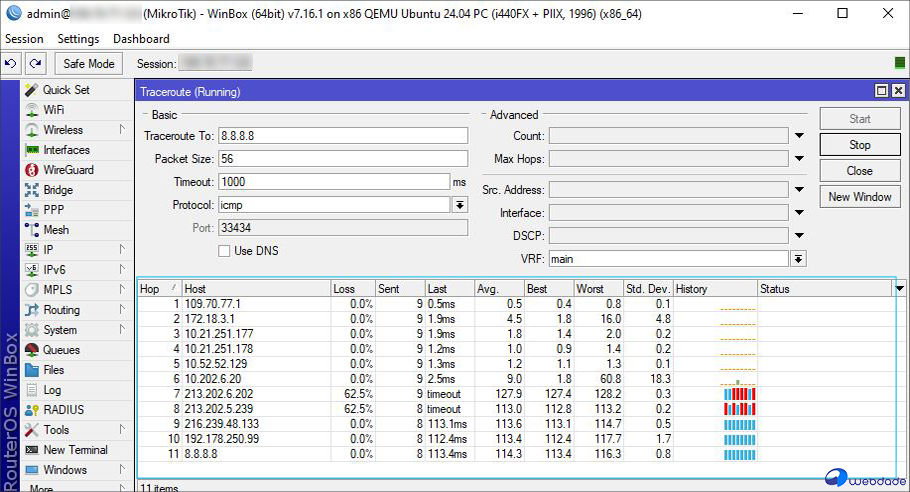The height and width of the screenshot is (492, 910).
Task: Open the table columns dropdown arrow
Action: tap(898, 289)
